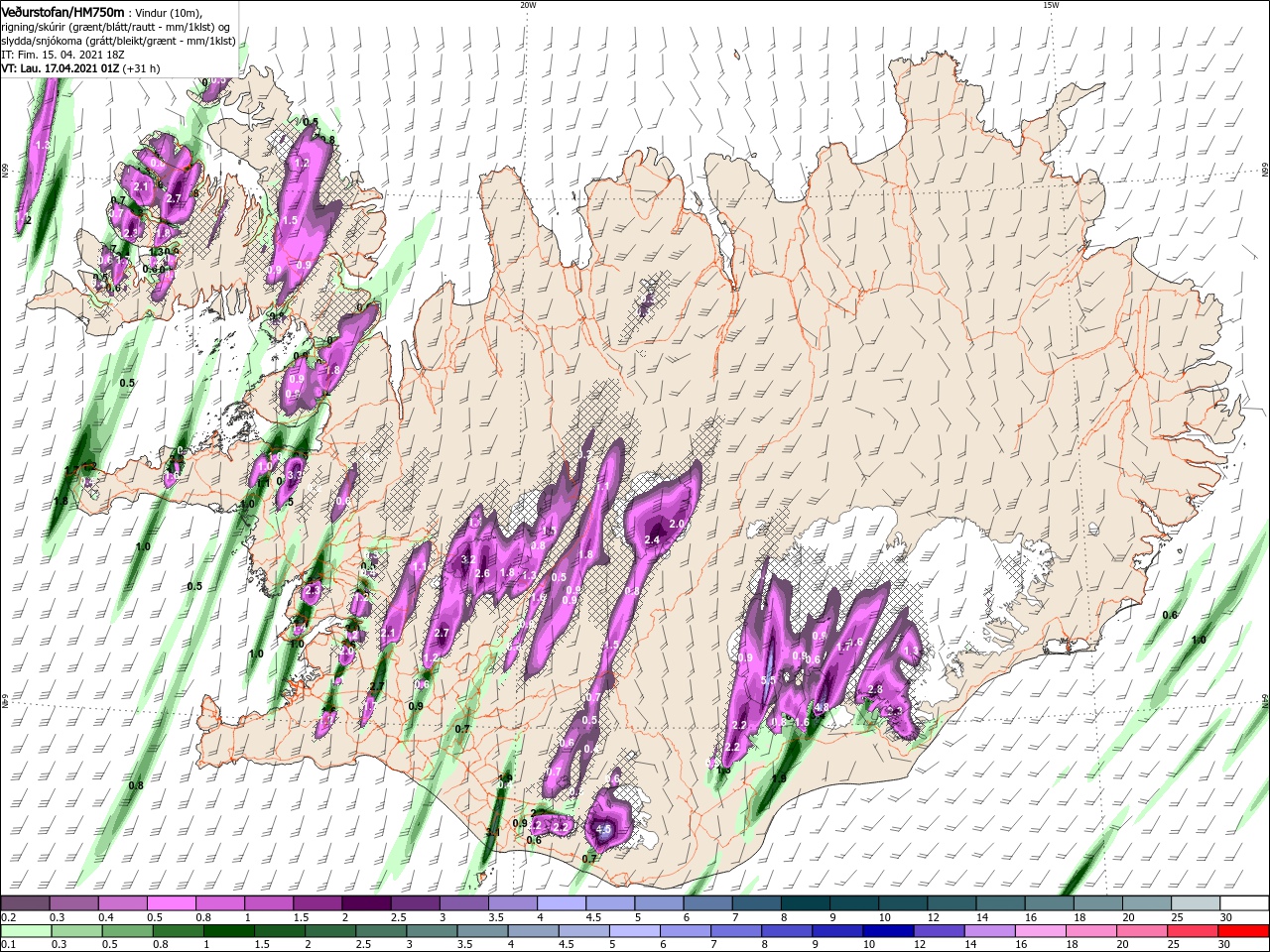Click the 15W longitude label
The width and height of the screenshot is (1270, 952).
[x=1051, y=5]
